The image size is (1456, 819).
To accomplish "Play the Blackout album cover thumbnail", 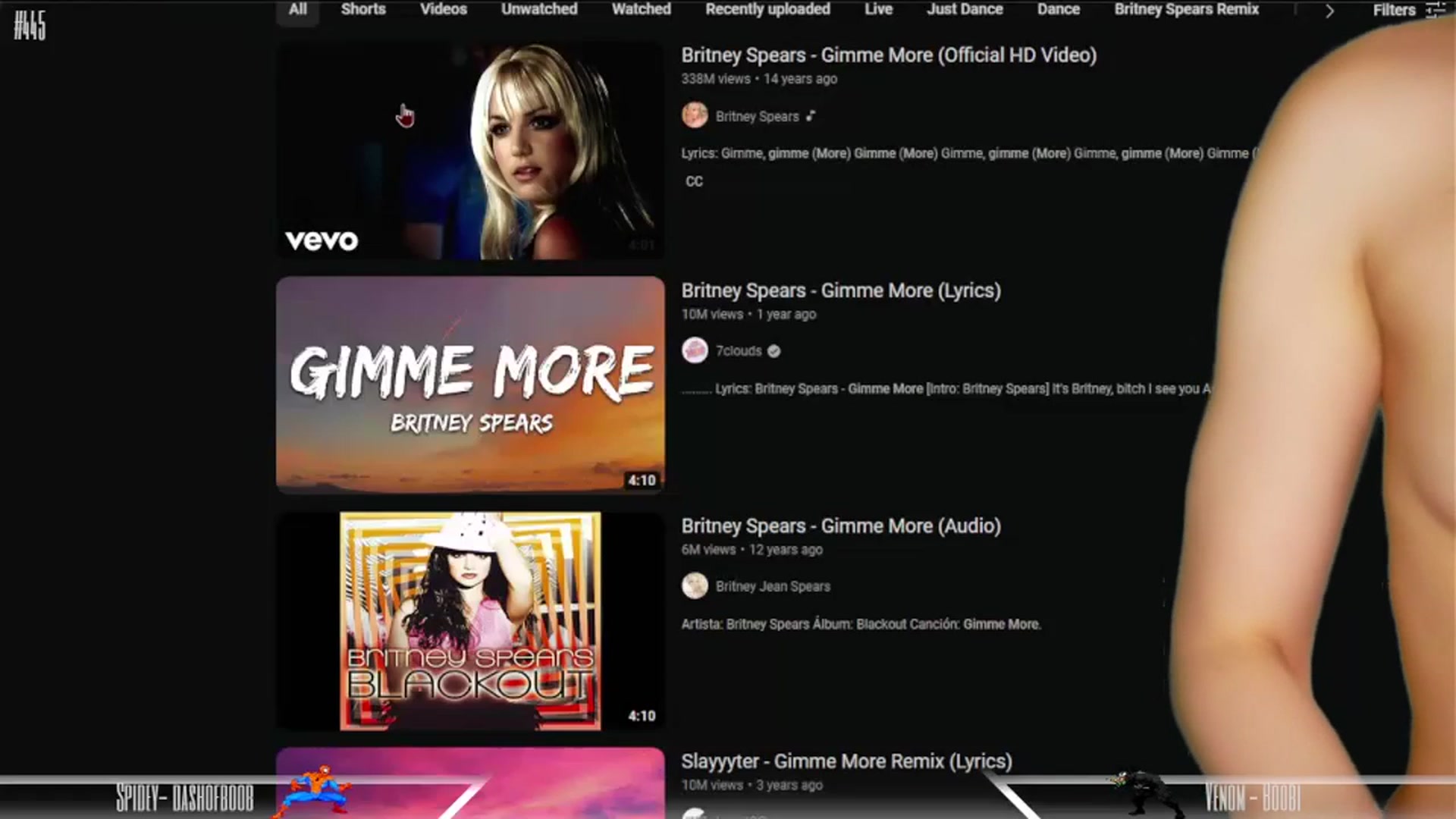I will click(x=470, y=621).
